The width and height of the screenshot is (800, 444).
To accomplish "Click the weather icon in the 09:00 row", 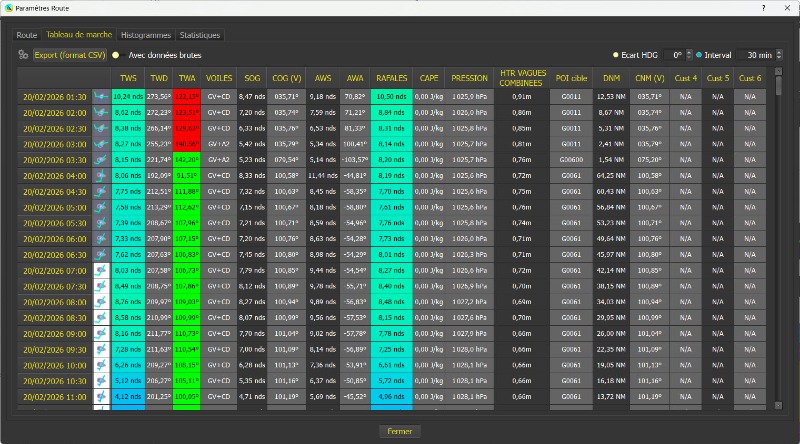I will point(101,332).
